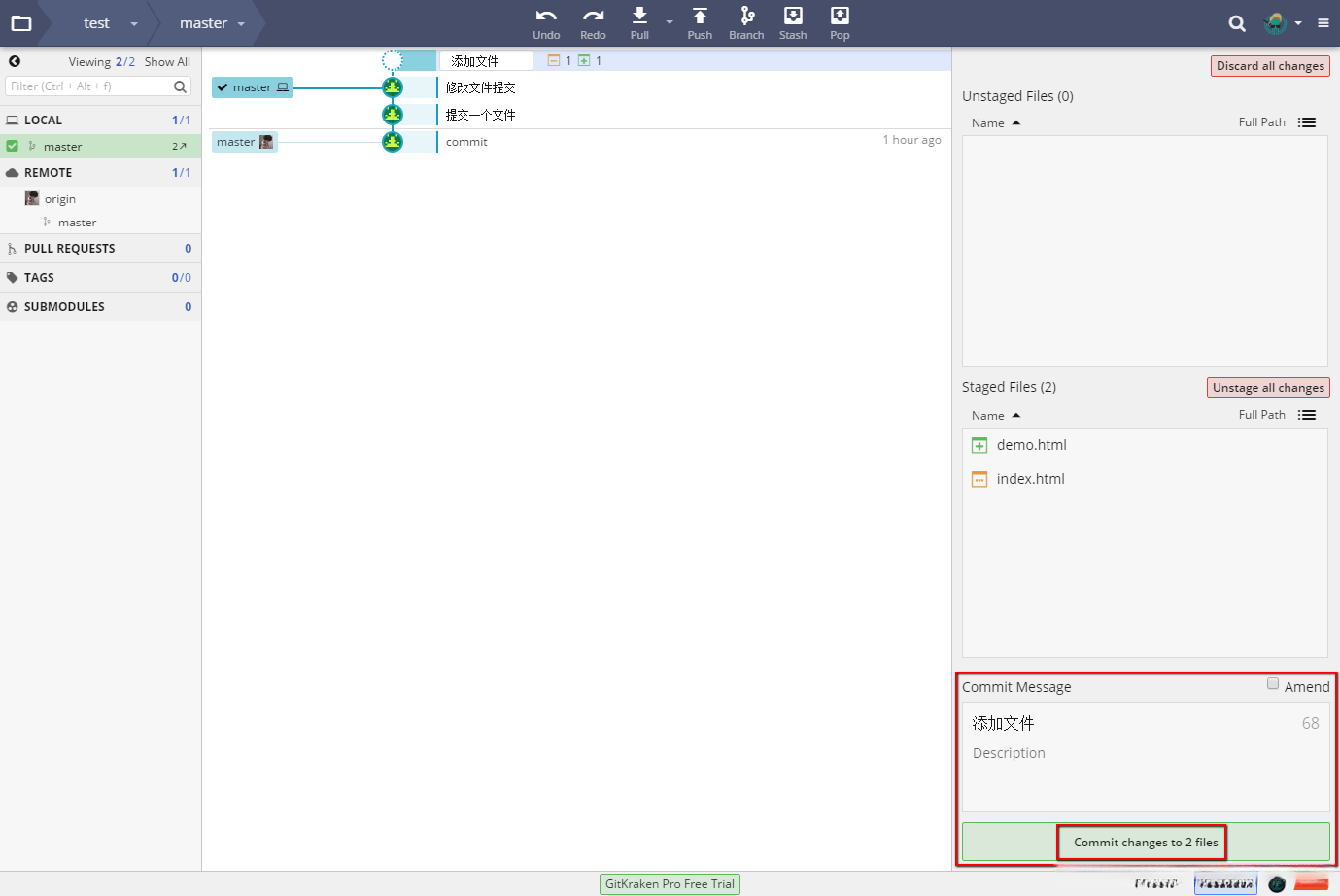Click the commit node for the 'commit' row
The width and height of the screenshot is (1340, 896).
(393, 142)
